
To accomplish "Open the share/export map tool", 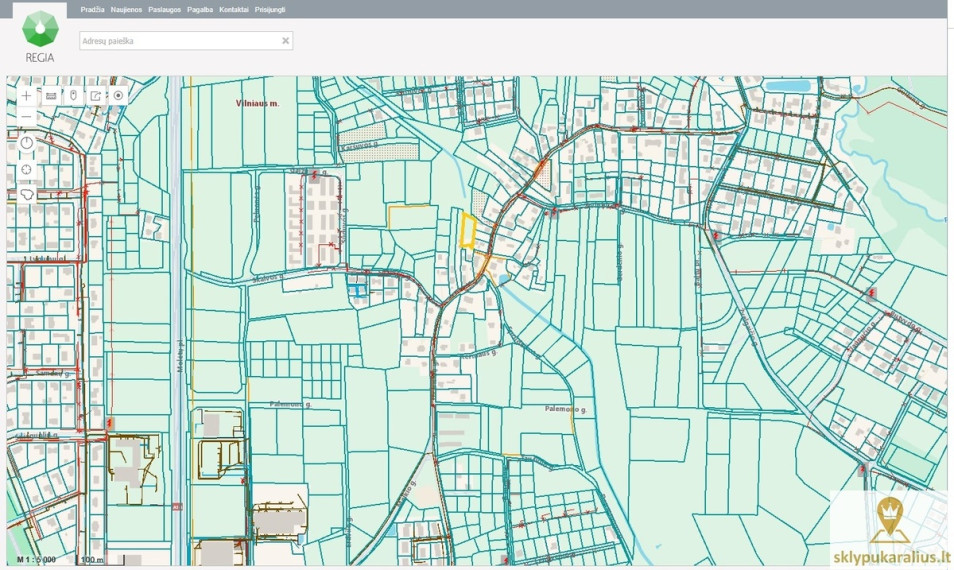I will click(96, 96).
